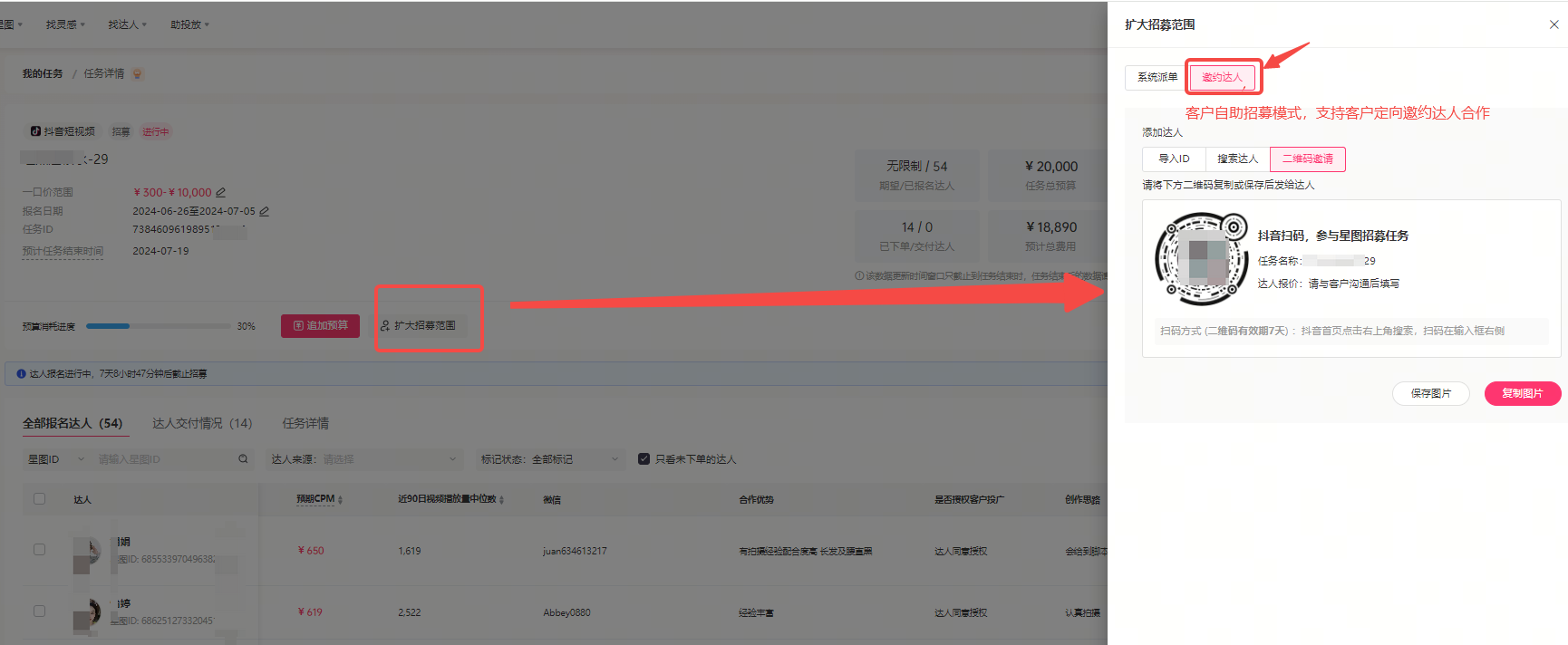Screen dimensions: 1568x645
Task: Sort by 预期CPM column arrows
Action: (x=340, y=500)
